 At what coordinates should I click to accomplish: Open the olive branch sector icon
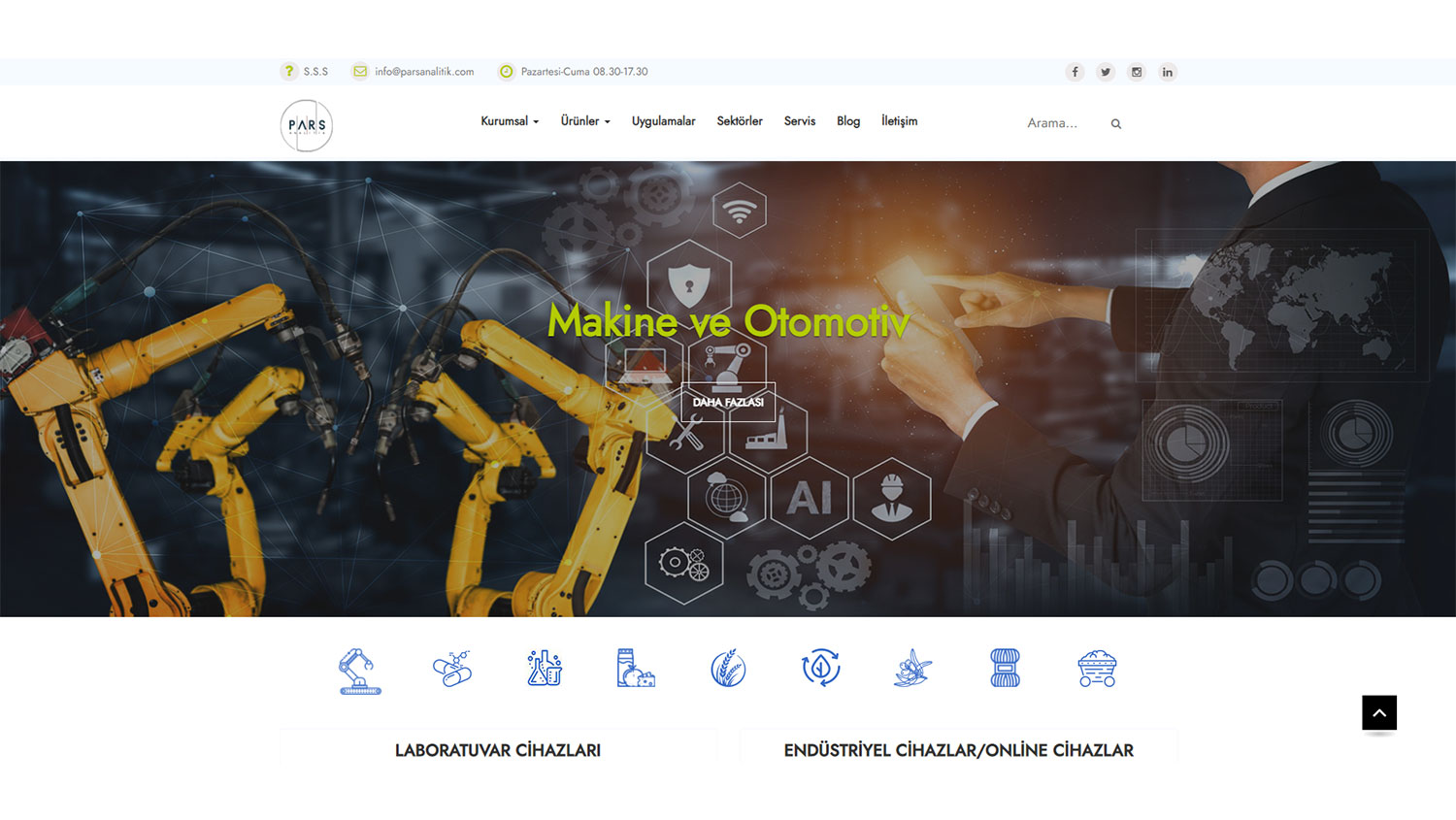click(x=912, y=669)
